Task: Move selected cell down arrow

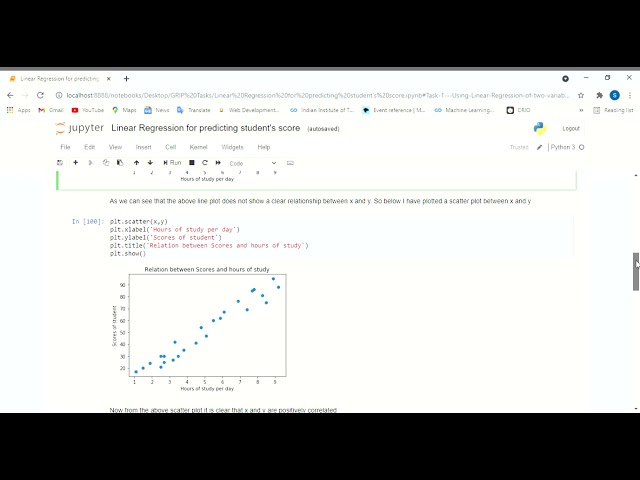Action: coord(150,163)
